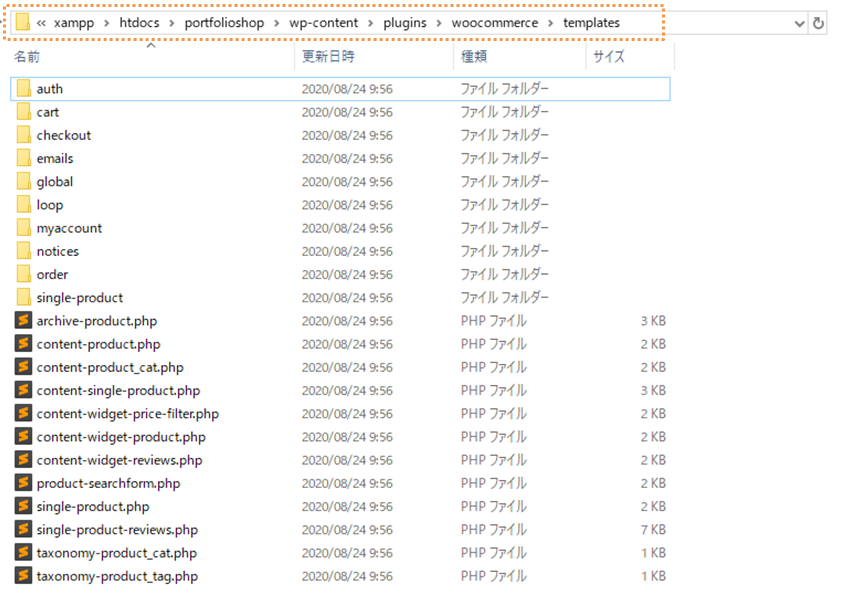Click the auth folder icon
The width and height of the screenshot is (856, 590).
(x=23, y=88)
